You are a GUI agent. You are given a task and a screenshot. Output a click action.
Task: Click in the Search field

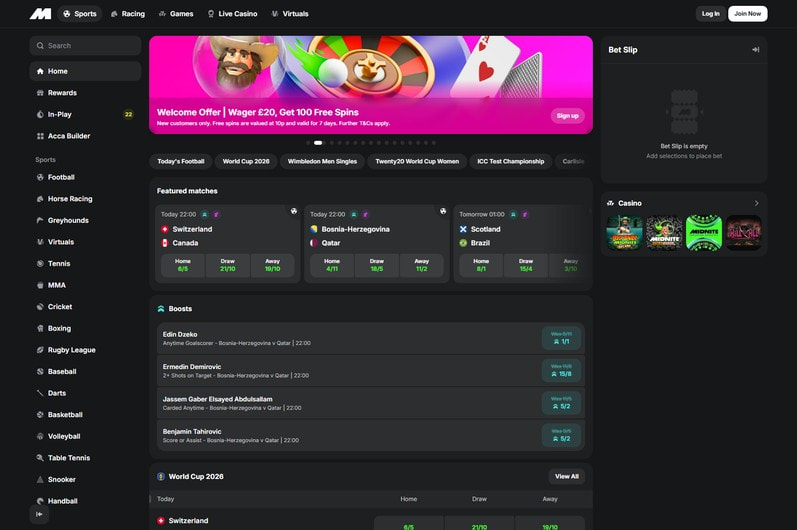pyautogui.click(x=85, y=46)
